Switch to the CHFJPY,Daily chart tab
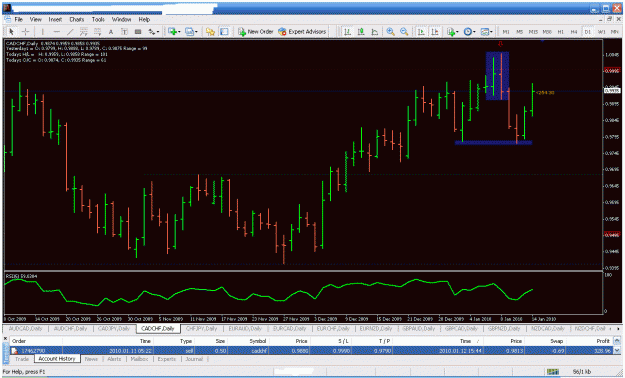Screen dimensions: 625x378 [202, 329]
